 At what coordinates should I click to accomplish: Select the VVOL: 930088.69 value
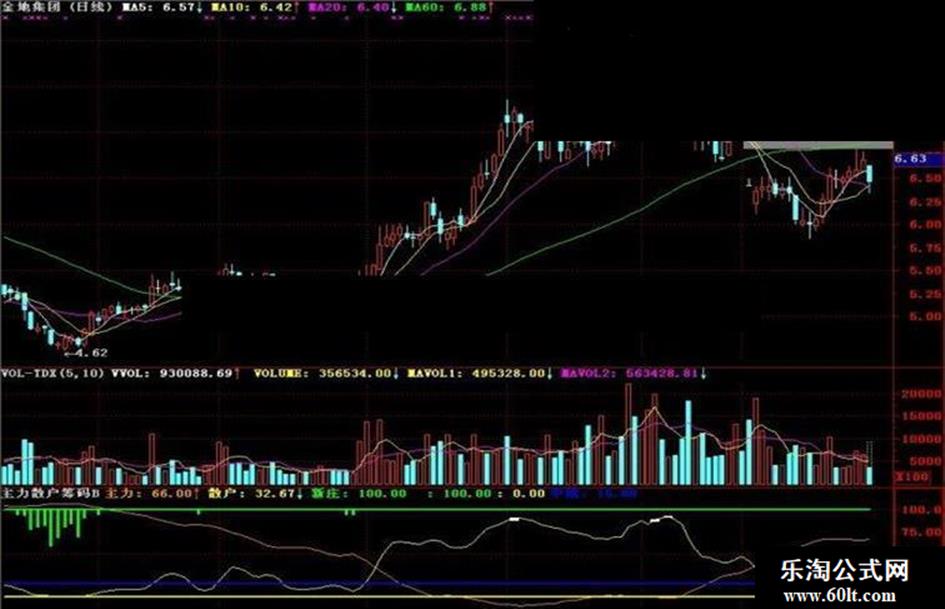[176, 373]
